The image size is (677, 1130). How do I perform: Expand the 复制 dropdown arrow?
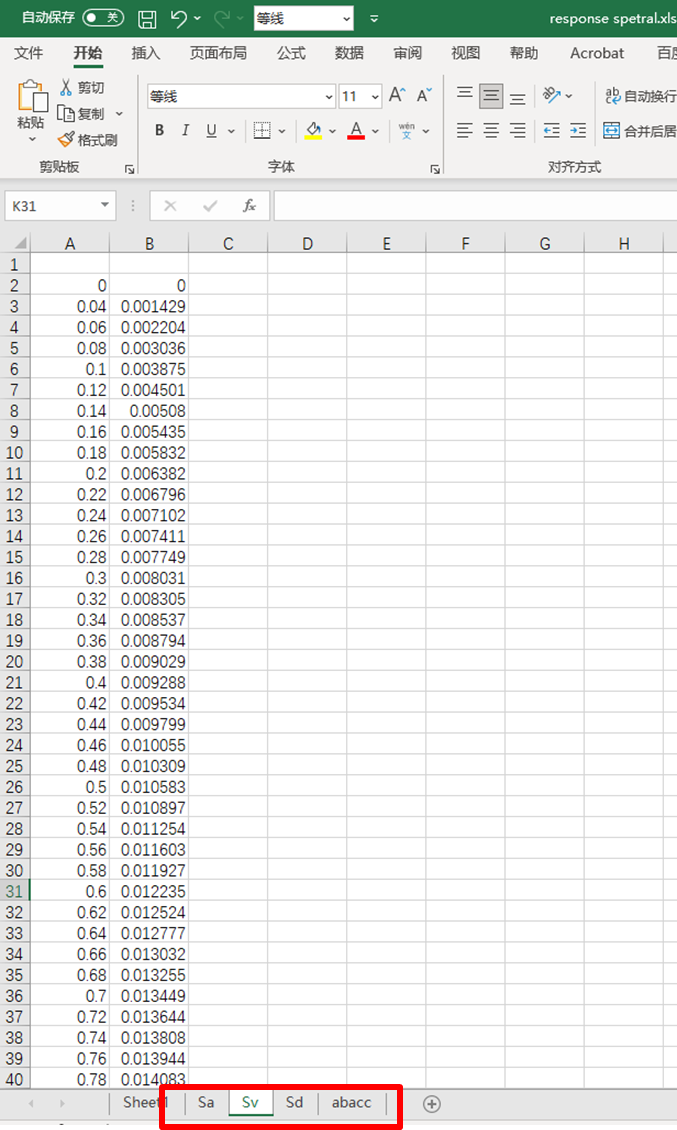pos(120,114)
